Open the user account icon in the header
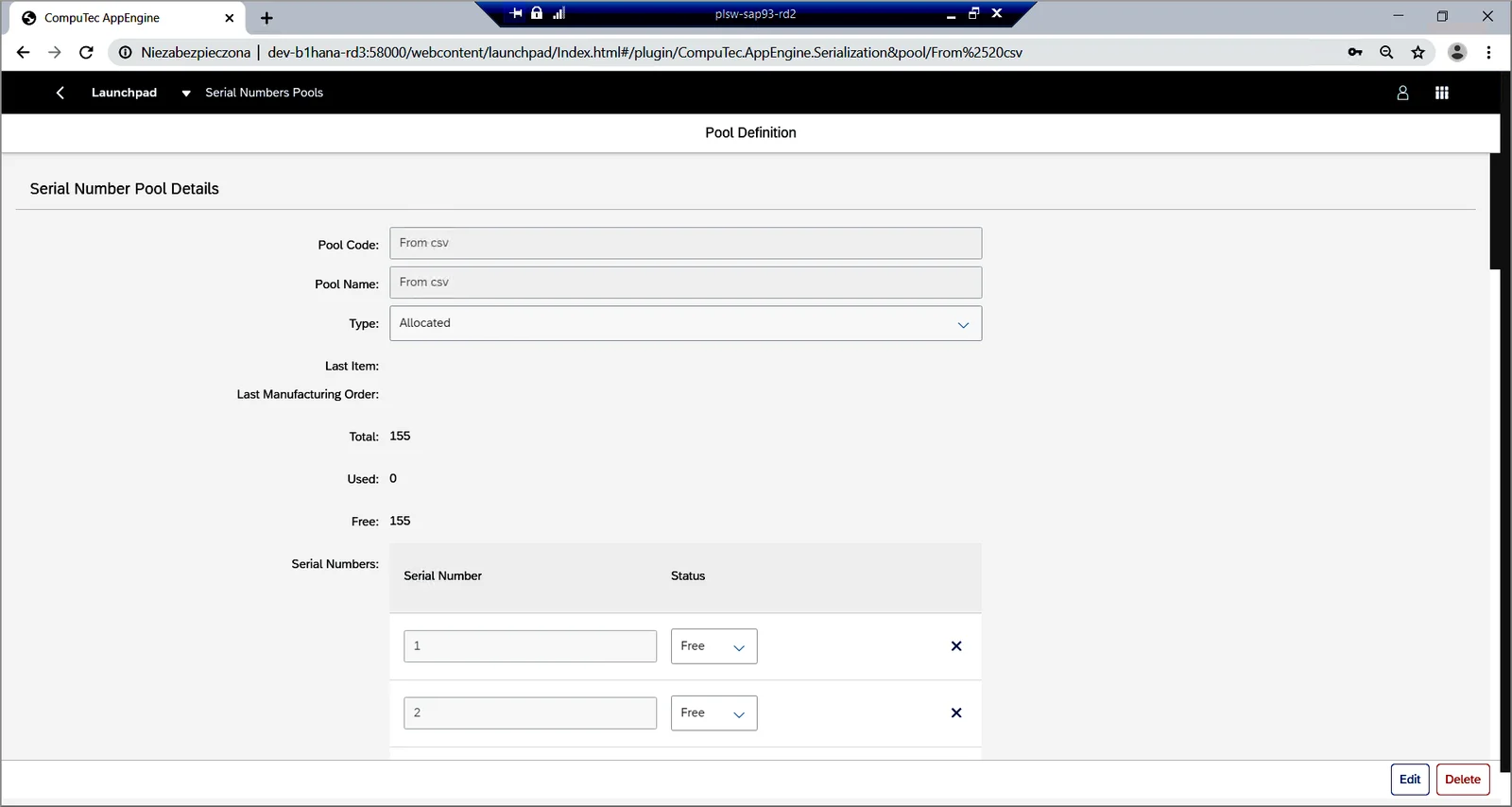 [x=1402, y=93]
